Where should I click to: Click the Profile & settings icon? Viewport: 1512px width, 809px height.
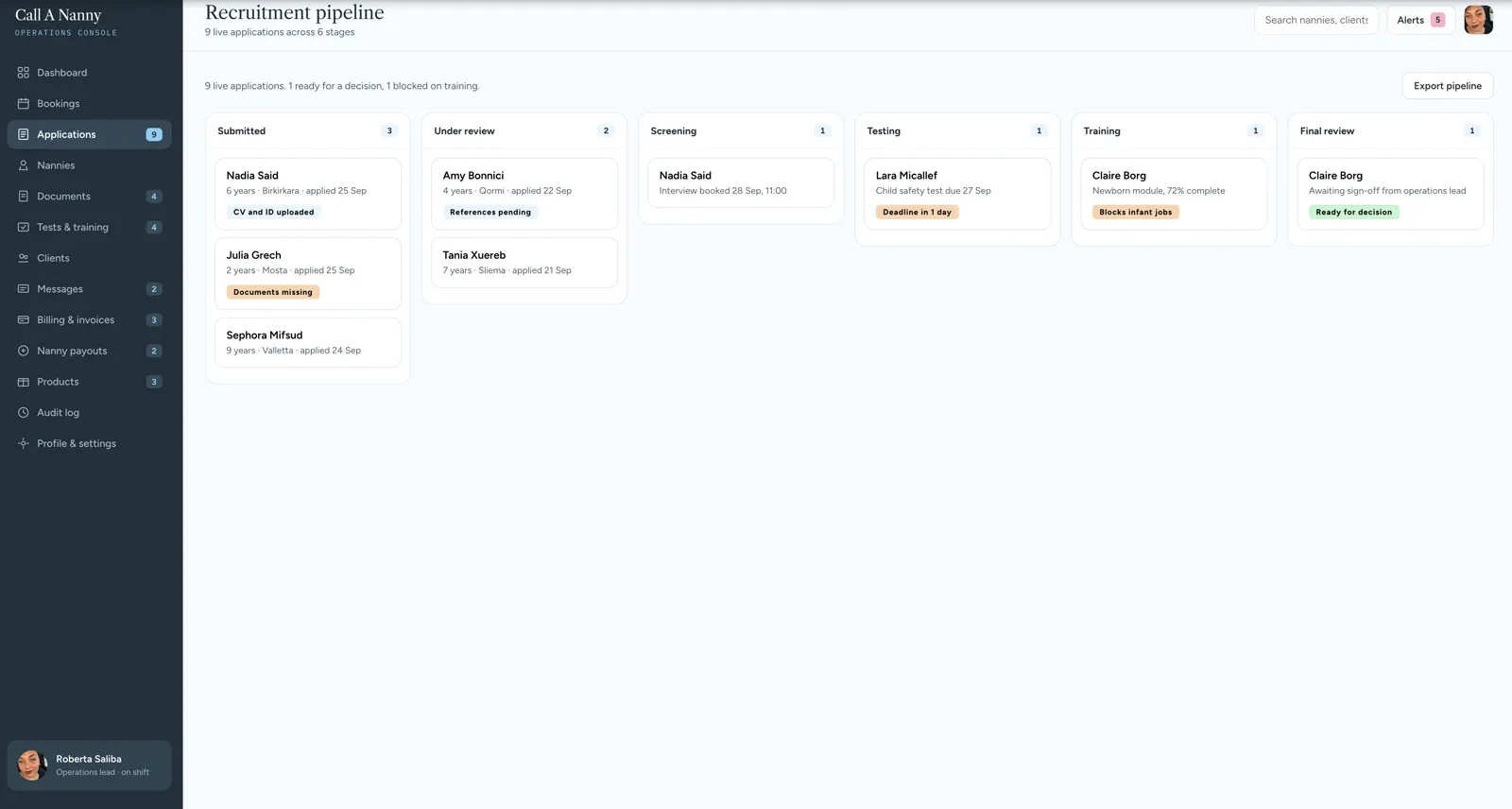(x=24, y=443)
